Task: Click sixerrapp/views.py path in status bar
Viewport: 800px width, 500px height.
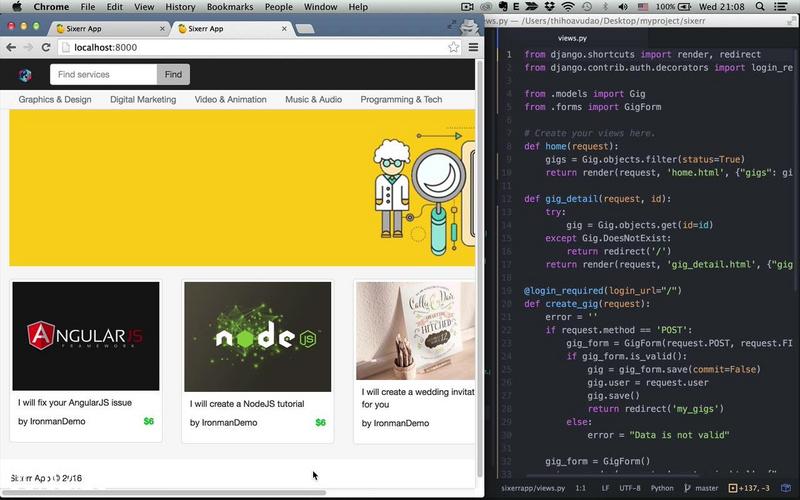Action: click(533, 488)
